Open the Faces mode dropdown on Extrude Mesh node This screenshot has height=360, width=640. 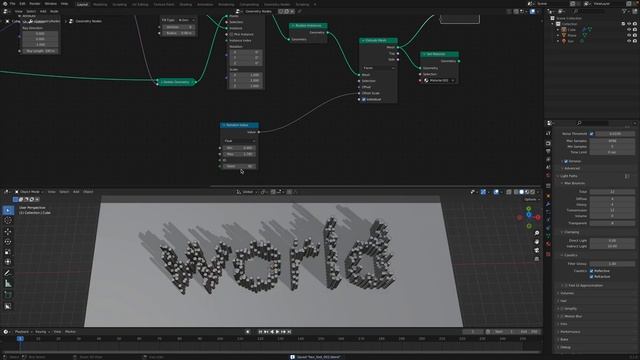click(378, 68)
